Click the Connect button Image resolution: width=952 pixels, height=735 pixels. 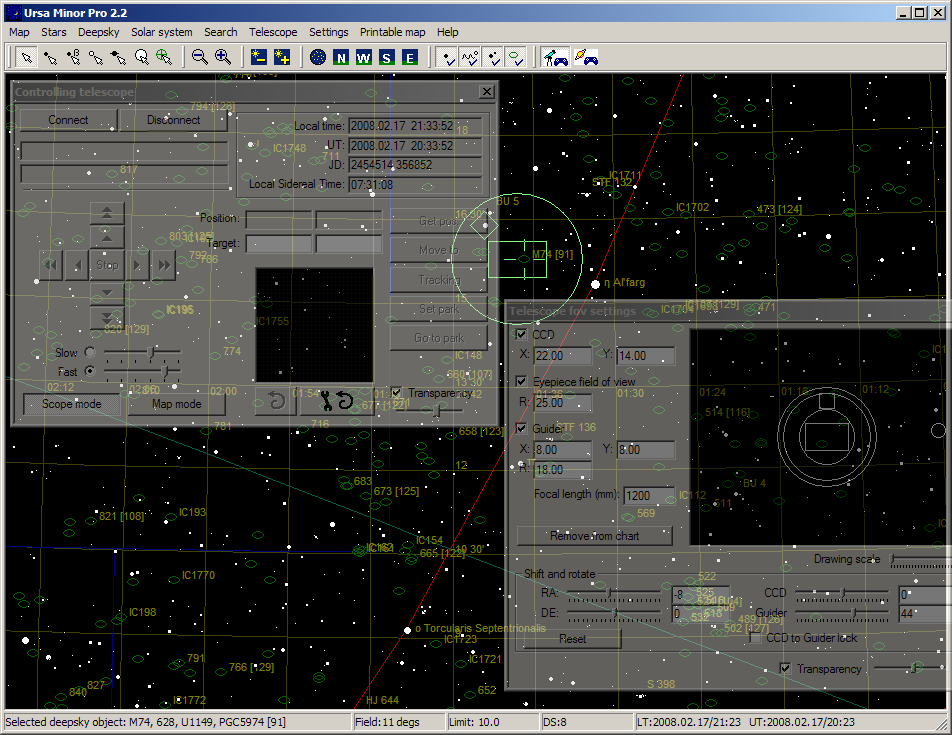[68, 120]
